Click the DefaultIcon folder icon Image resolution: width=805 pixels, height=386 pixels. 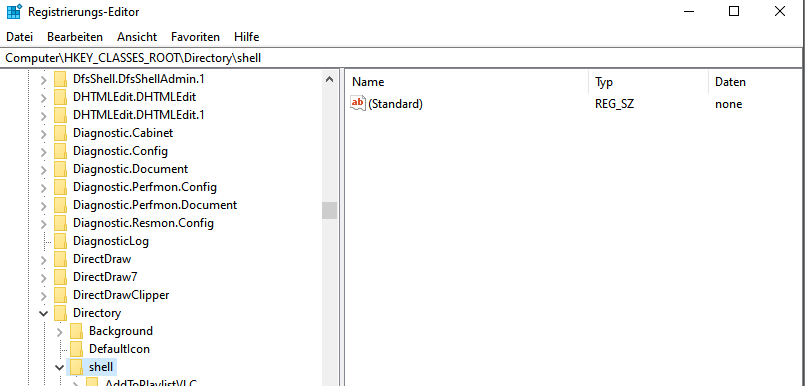point(76,349)
